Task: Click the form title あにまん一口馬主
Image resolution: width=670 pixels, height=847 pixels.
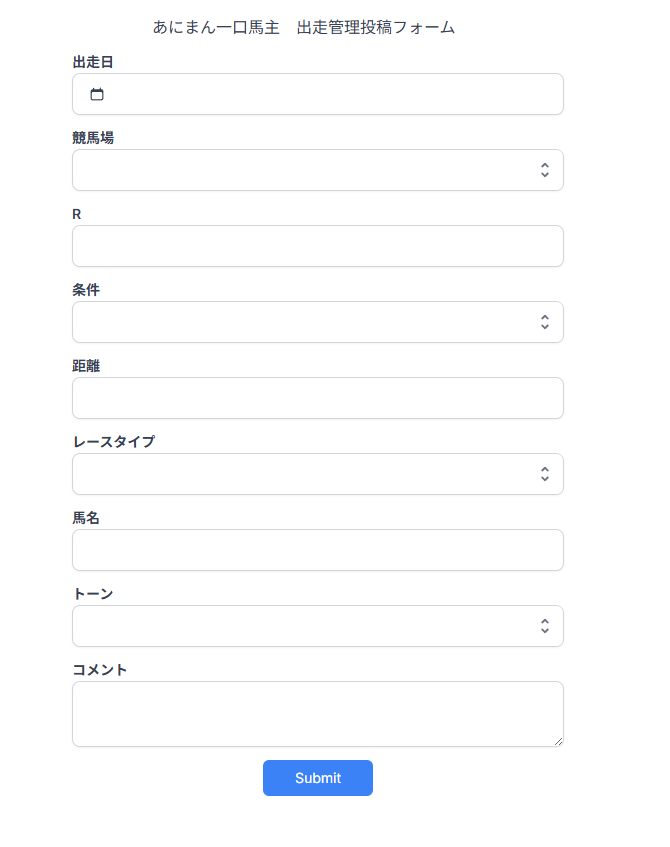Action: tap(216, 28)
